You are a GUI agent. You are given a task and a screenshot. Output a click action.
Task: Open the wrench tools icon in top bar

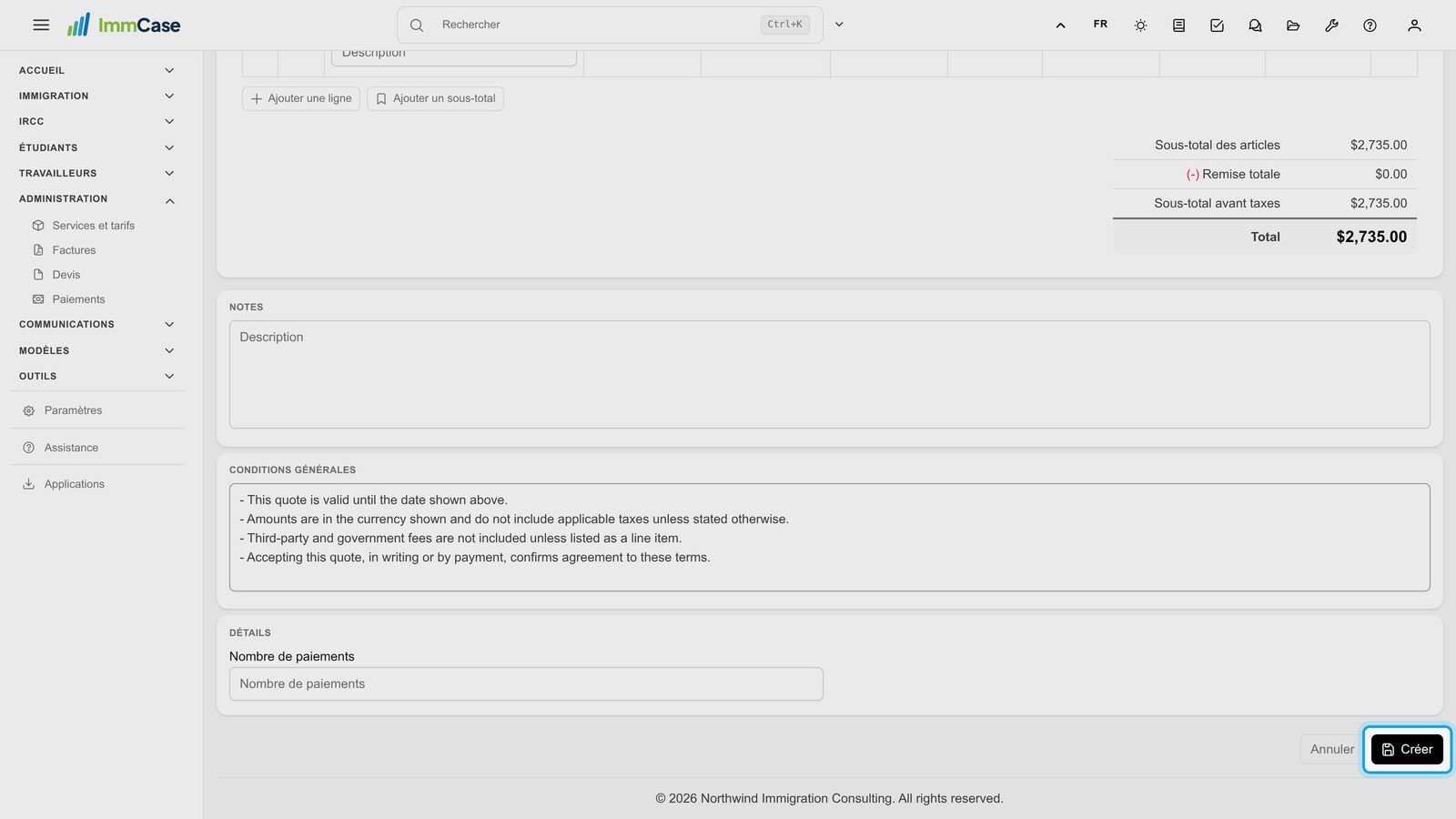1331,25
